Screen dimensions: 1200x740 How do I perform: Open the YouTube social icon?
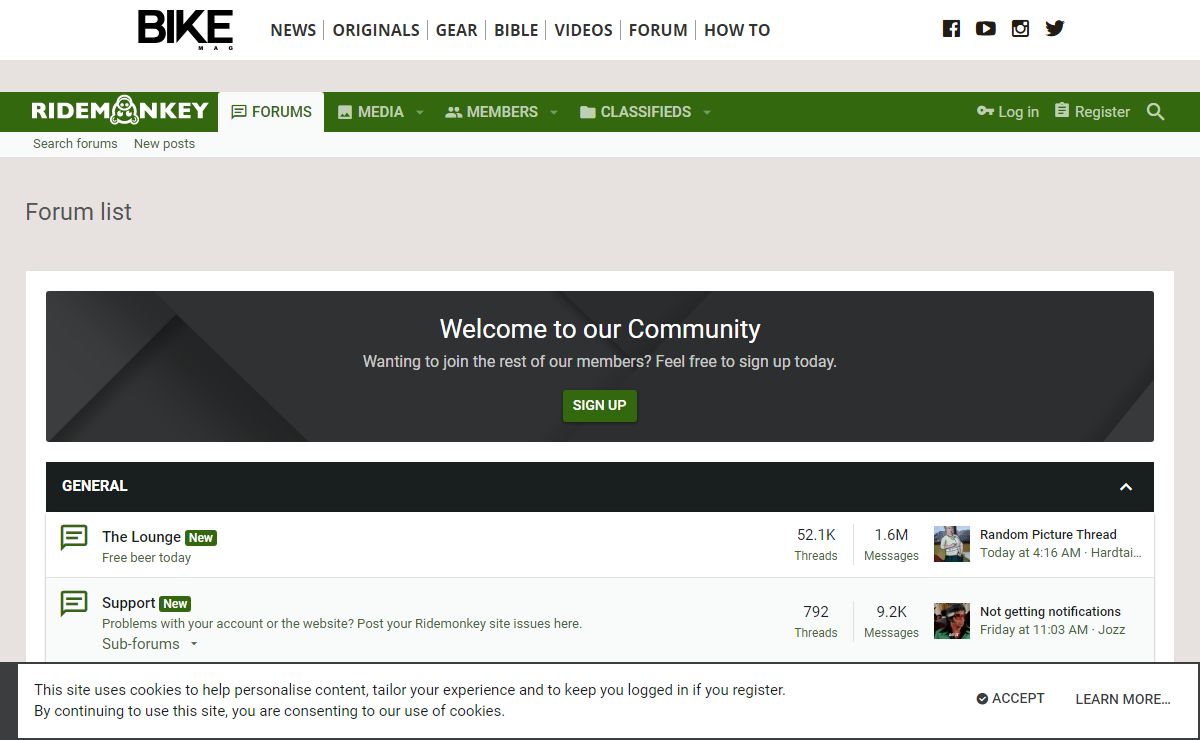tap(986, 29)
